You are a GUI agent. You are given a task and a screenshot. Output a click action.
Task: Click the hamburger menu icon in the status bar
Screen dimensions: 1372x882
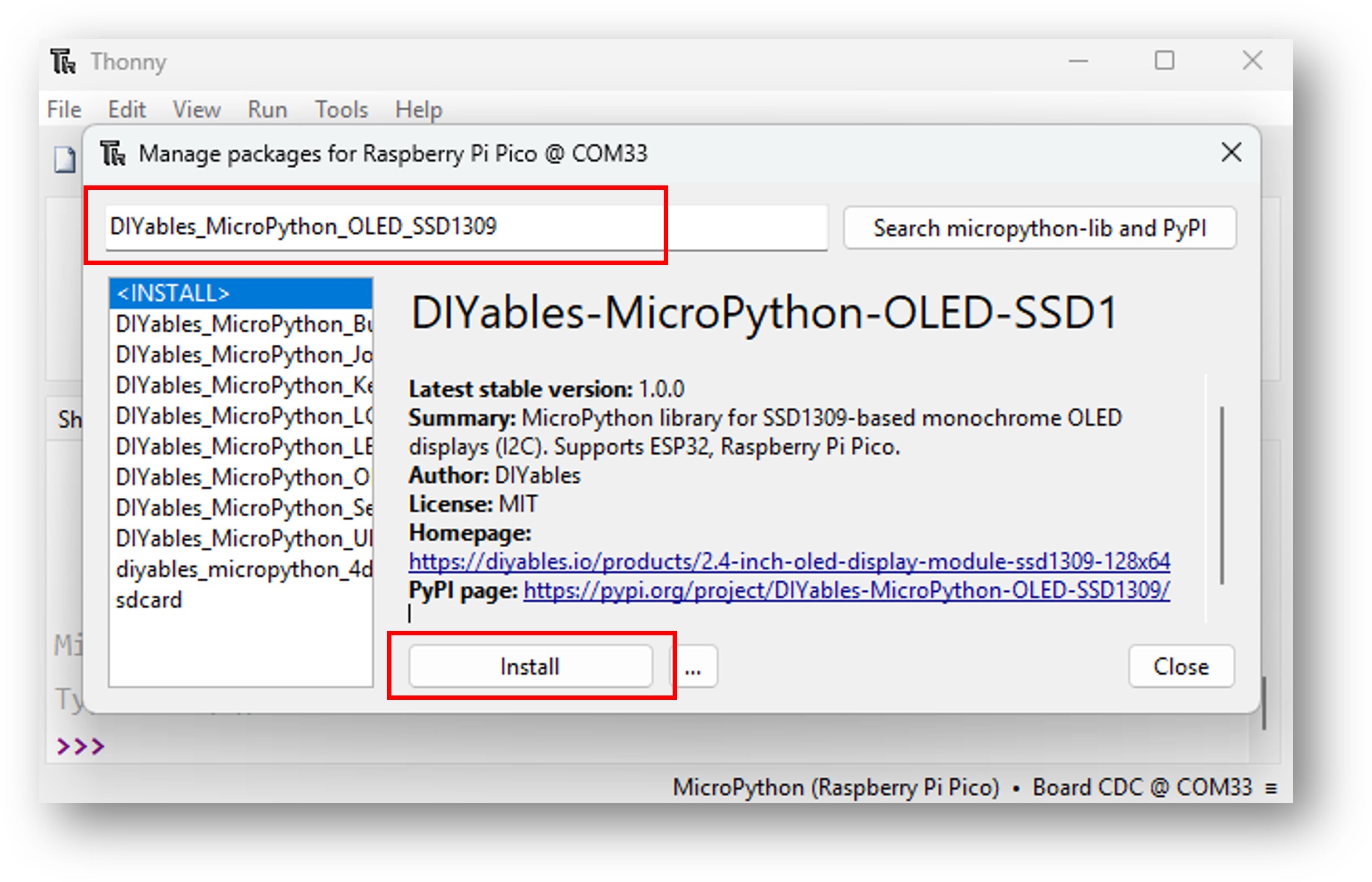click(x=1273, y=787)
